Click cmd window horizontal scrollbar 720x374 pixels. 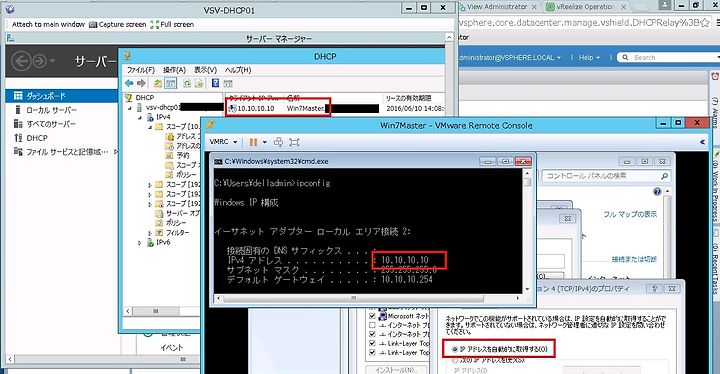coord(368,298)
